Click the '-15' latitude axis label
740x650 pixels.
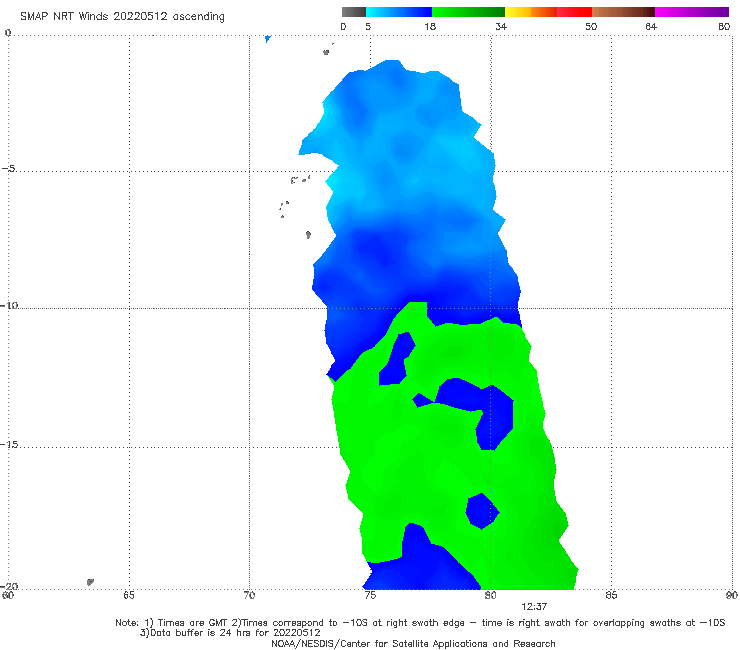point(9,444)
